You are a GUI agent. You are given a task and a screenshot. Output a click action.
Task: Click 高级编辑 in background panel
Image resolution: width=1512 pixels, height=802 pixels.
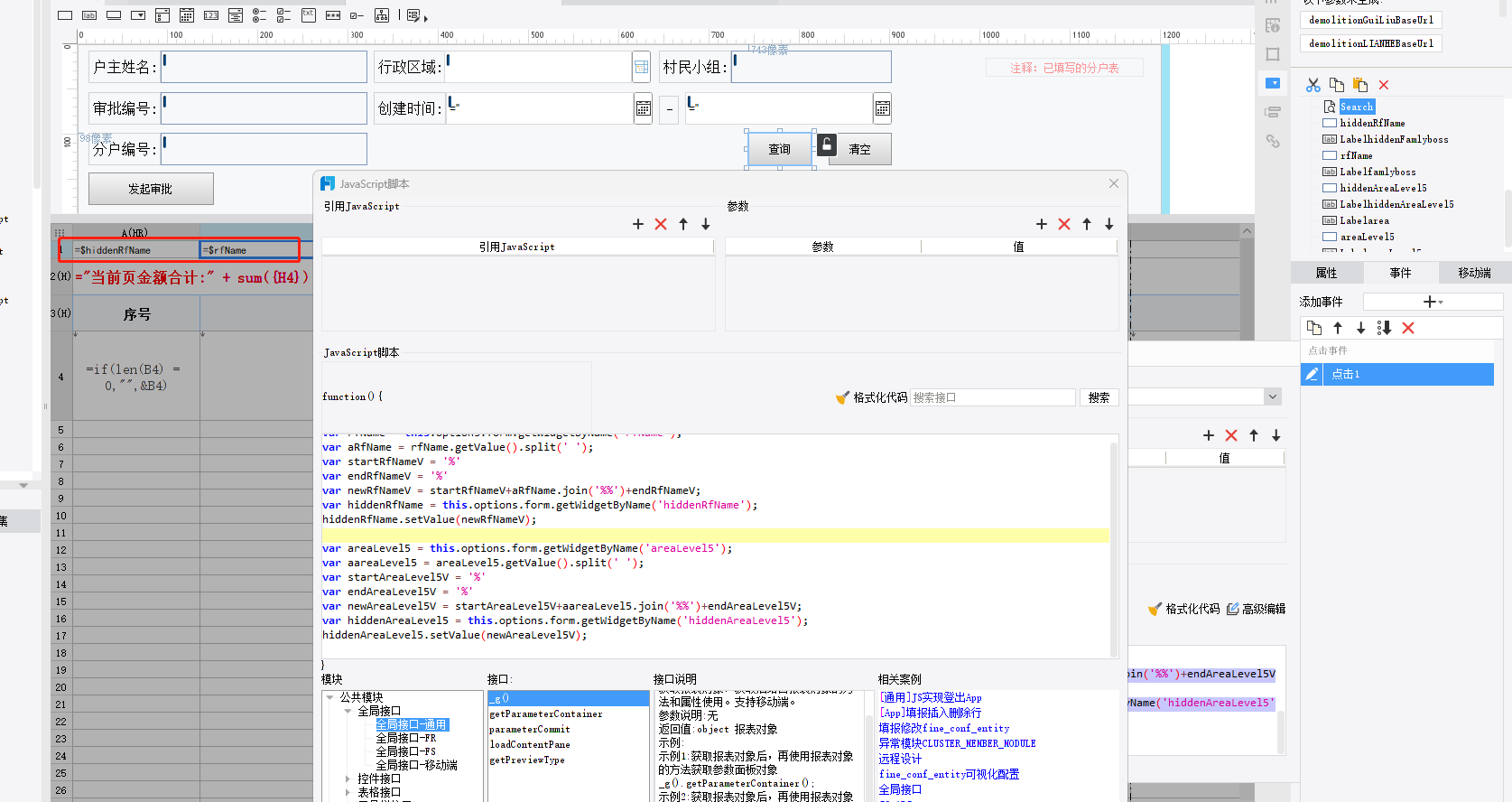[x=1256, y=609]
